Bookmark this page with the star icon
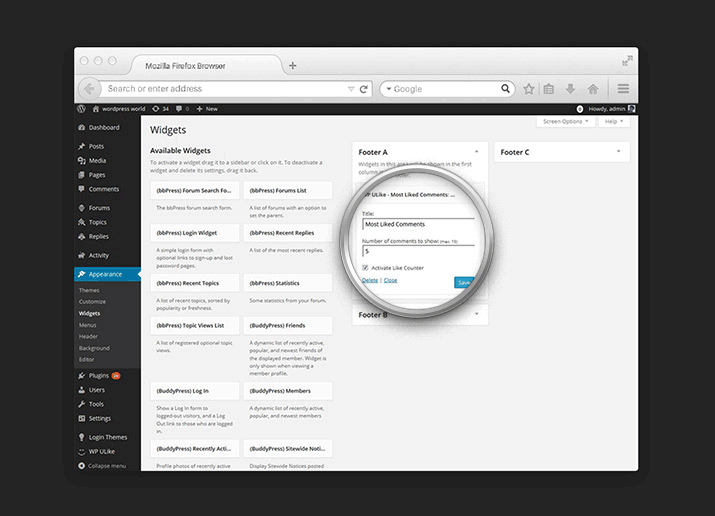The height and width of the screenshot is (516, 715). [x=529, y=89]
